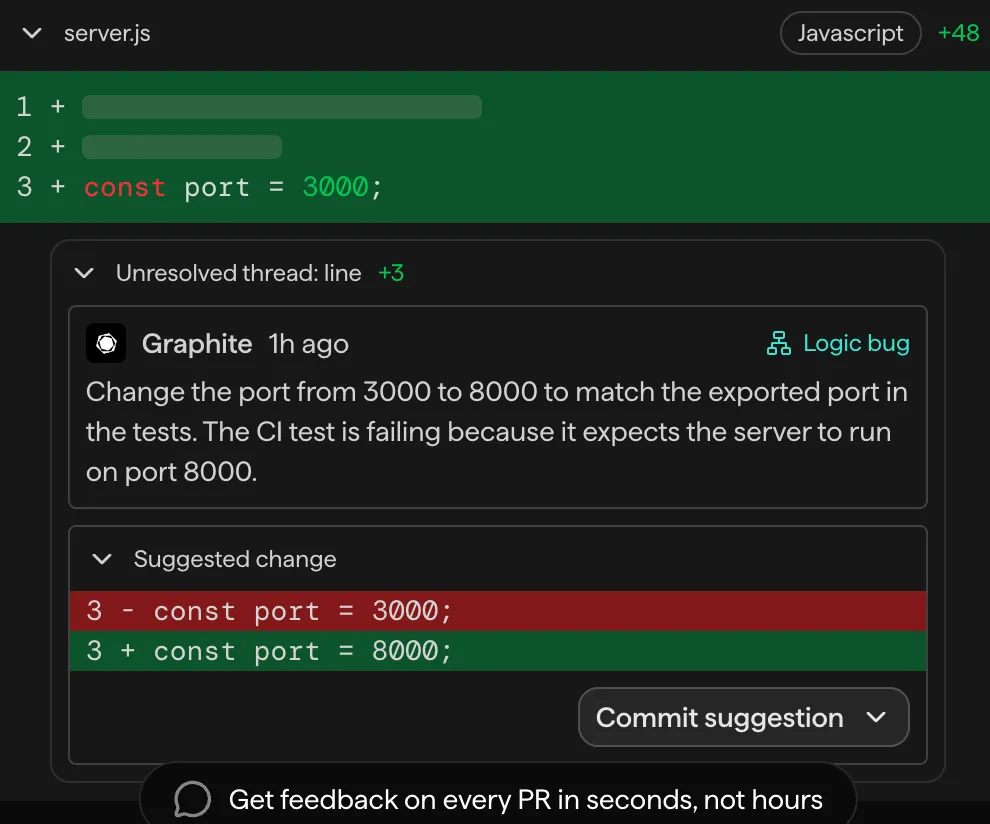Image resolution: width=990 pixels, height=824 pixels.
Task: Jump to the +3 line reference
Action: [391, 273]
